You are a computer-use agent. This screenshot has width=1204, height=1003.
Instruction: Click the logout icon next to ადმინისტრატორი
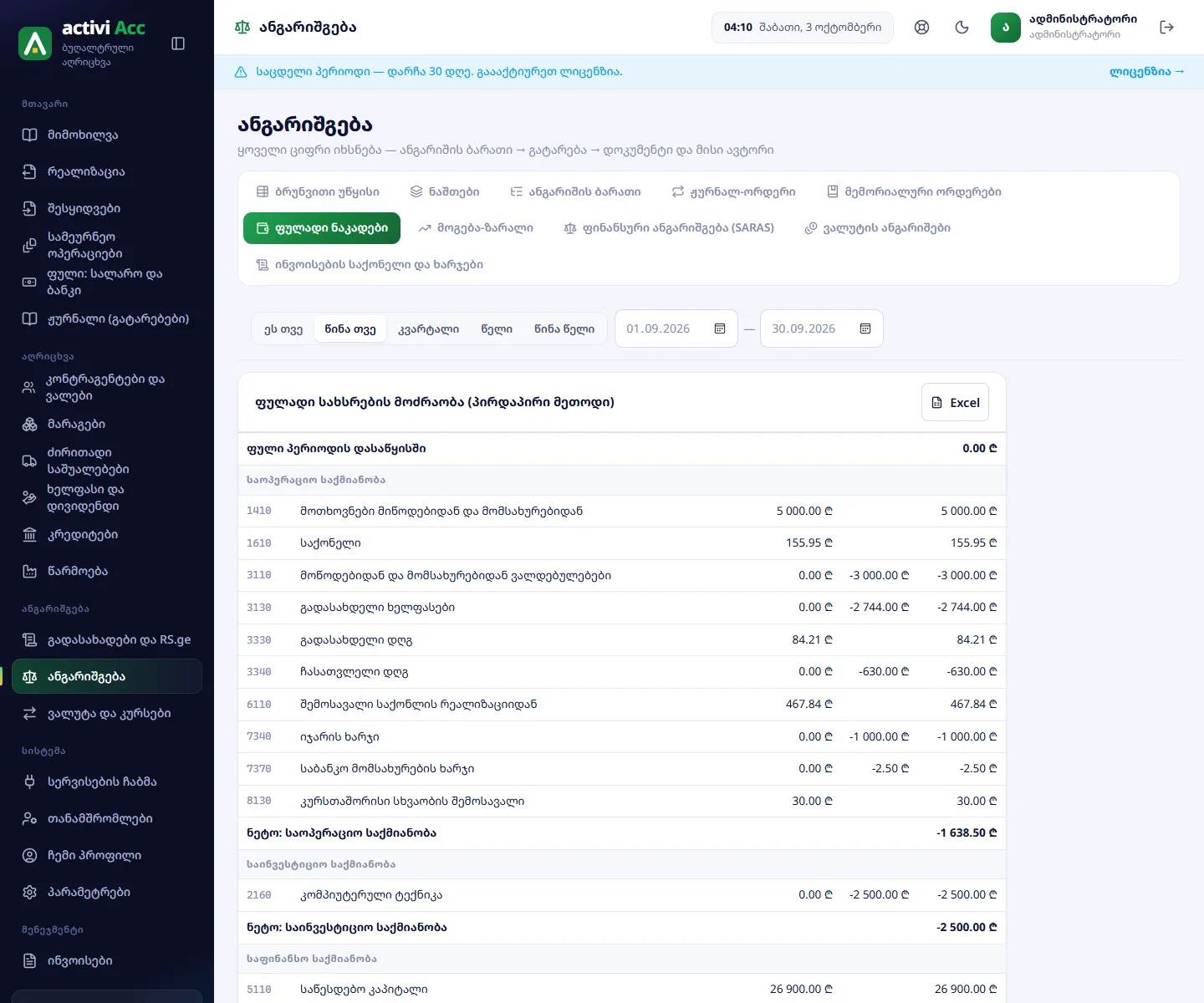(x=1167, y=27)
